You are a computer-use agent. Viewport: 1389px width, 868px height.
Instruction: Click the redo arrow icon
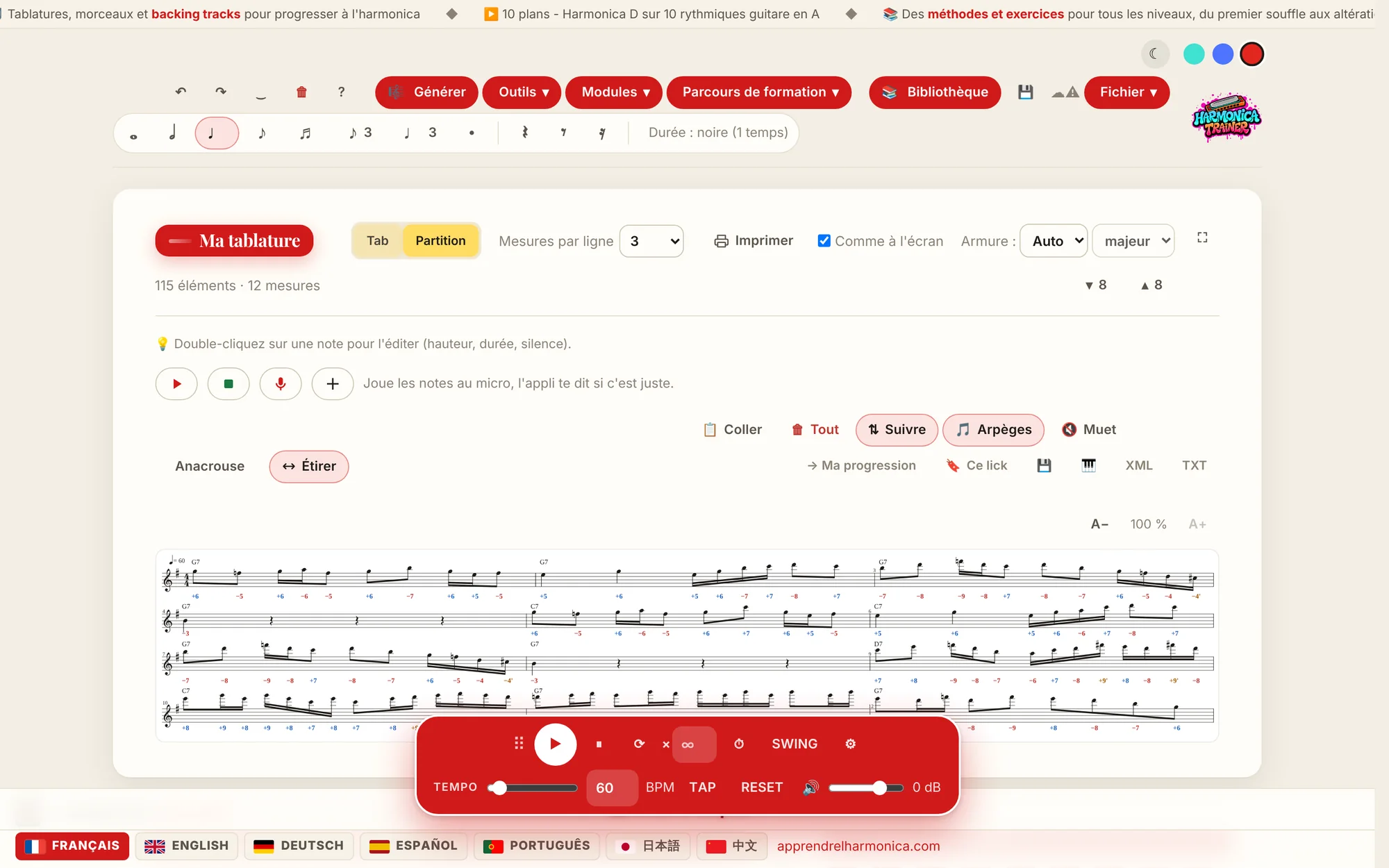[x=221, y=92]
